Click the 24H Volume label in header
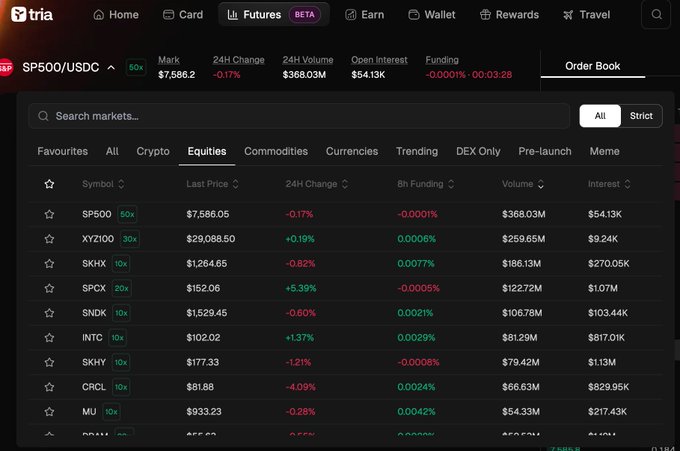The width and height of the screenshot is (680, 451). 308,60
